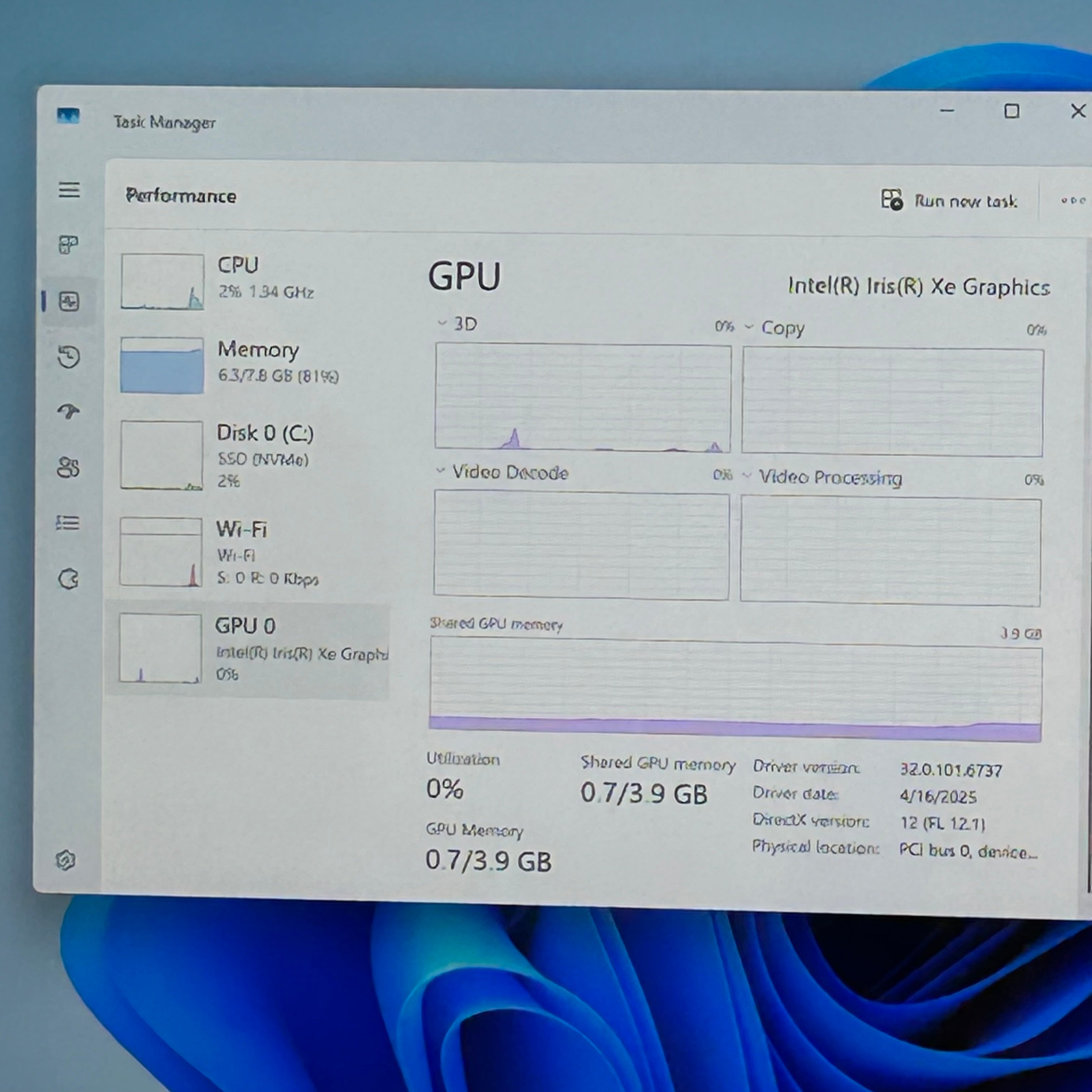
Task: Click the CPU mini graph thumbnail
Action: coord(162,281)
